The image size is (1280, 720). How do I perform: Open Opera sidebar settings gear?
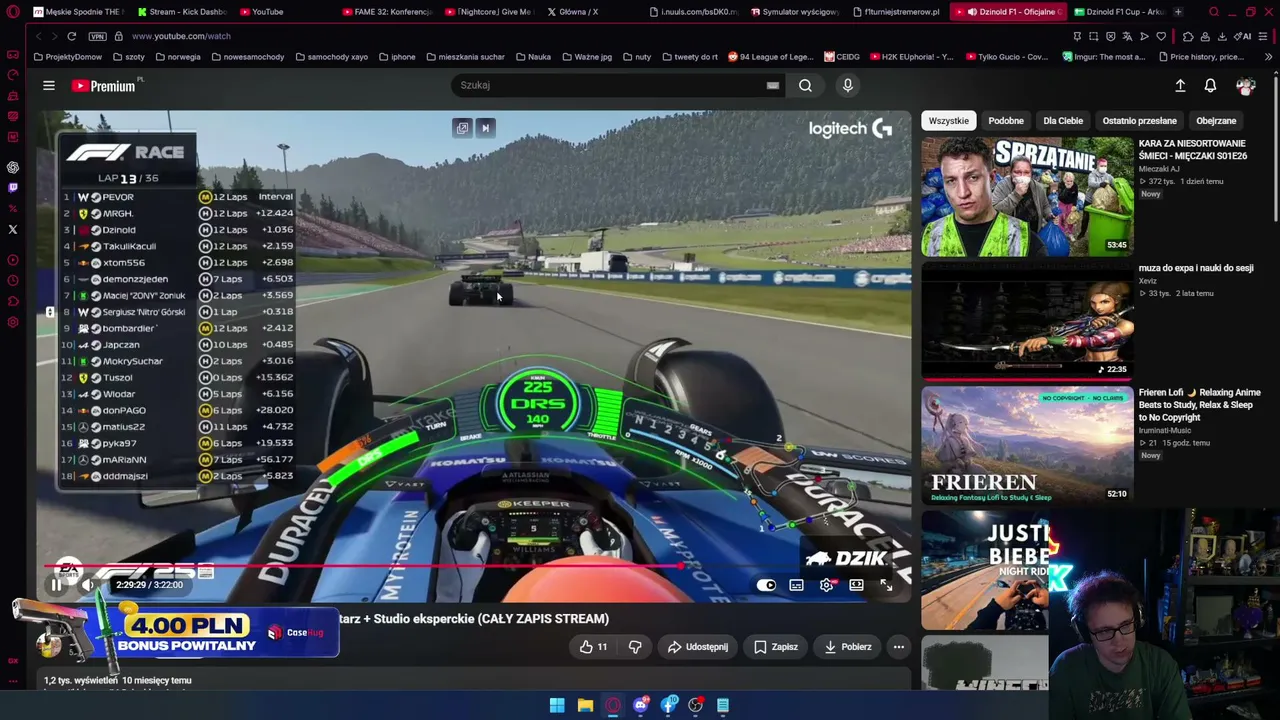tap(13, 322)
